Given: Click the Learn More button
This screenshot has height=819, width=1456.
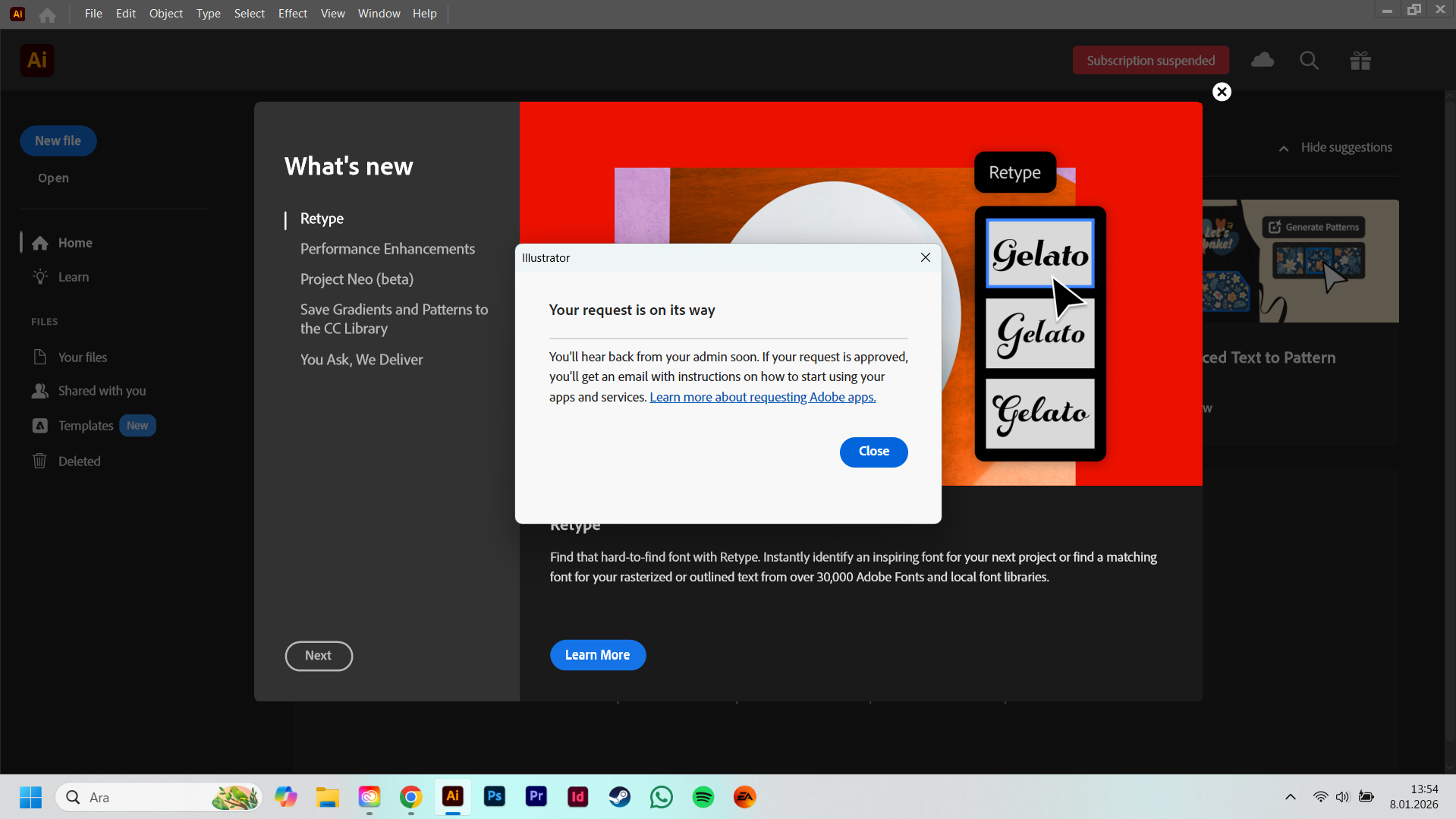Looking at the screenshot, I should [598, 655].
